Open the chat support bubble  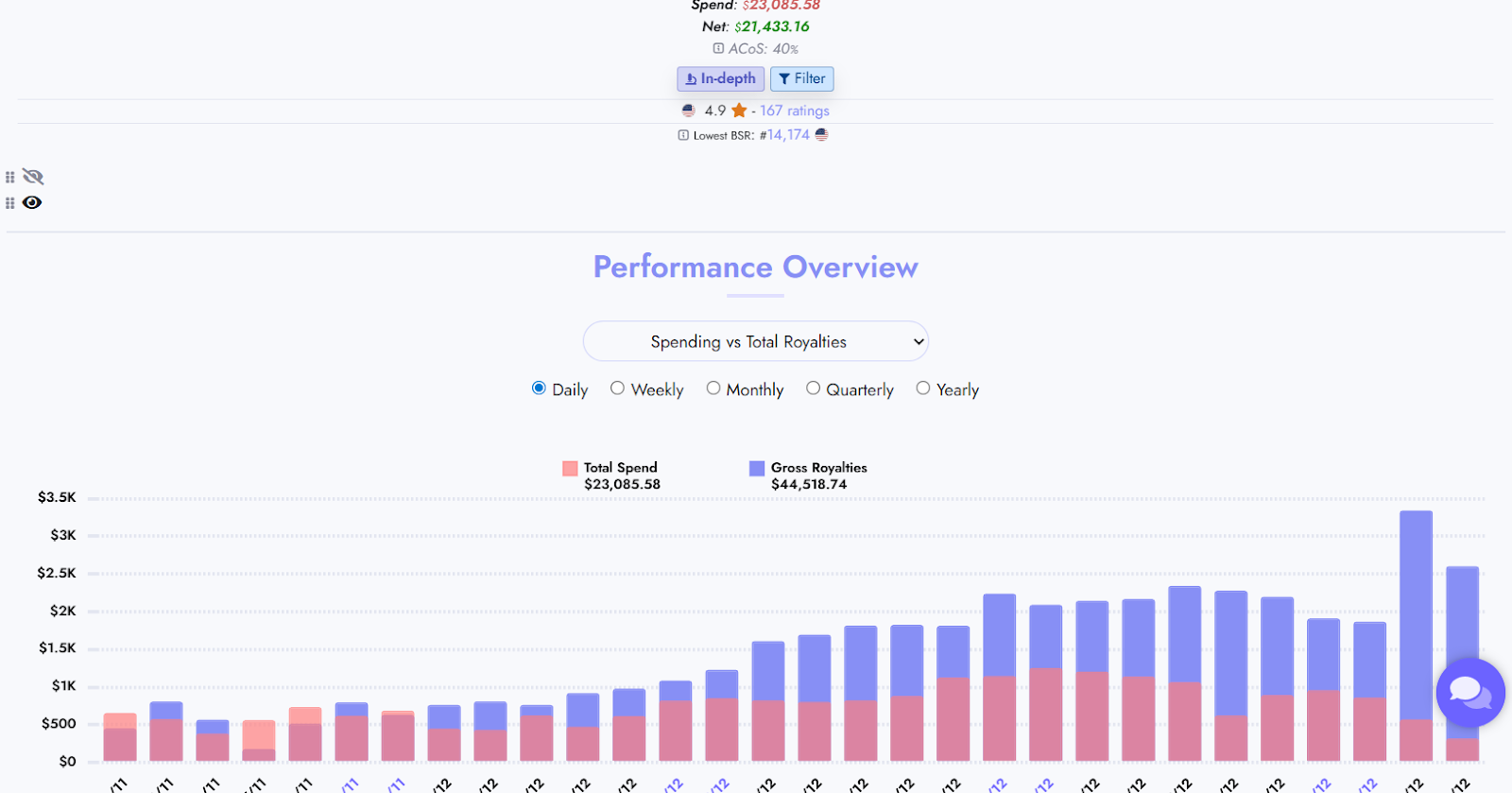[1469, 692]
